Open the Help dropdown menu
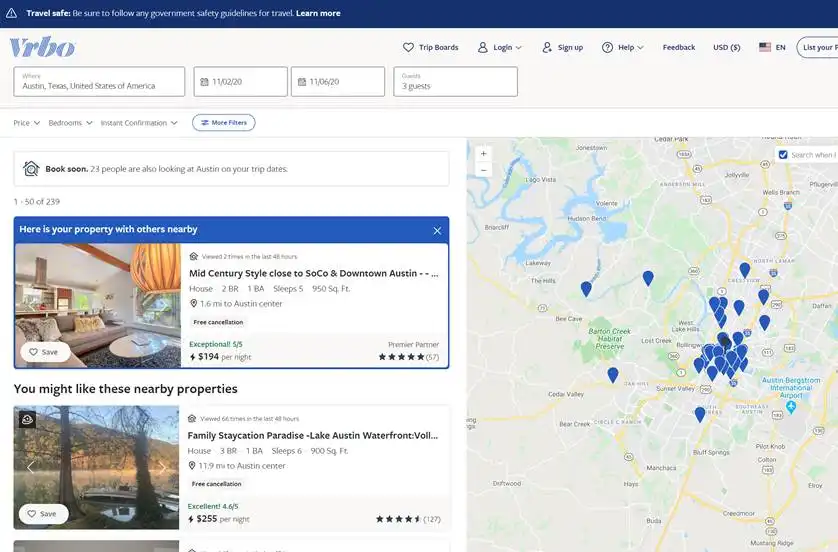838x552 pixels. pos(623,47)
